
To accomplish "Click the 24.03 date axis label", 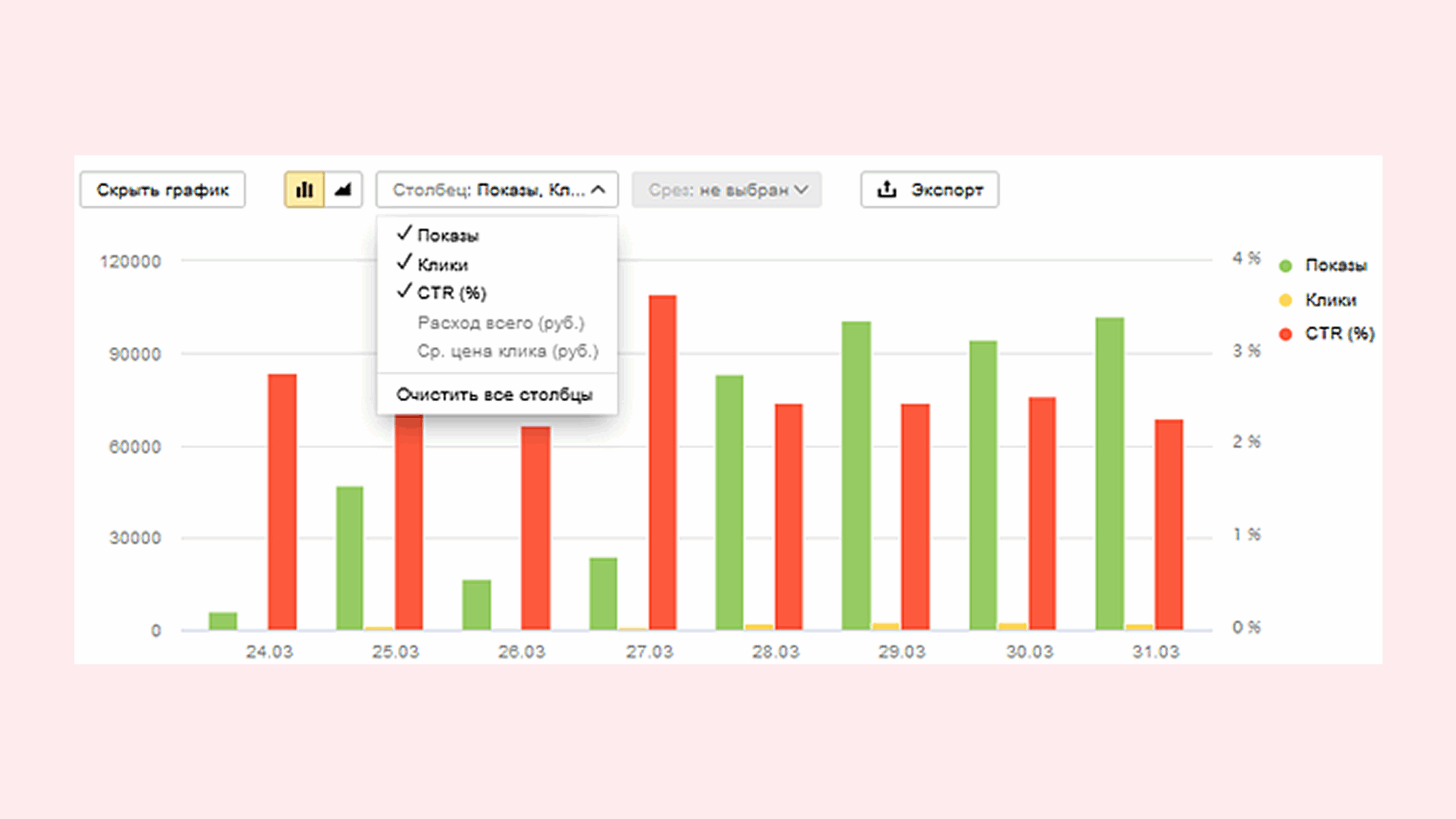I will click(270, 652).
